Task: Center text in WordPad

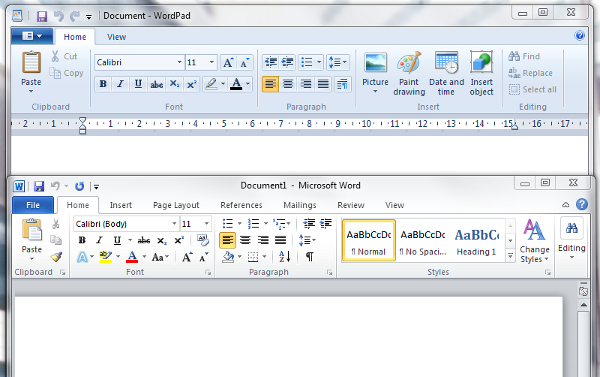Action: (x=288, y=84)
